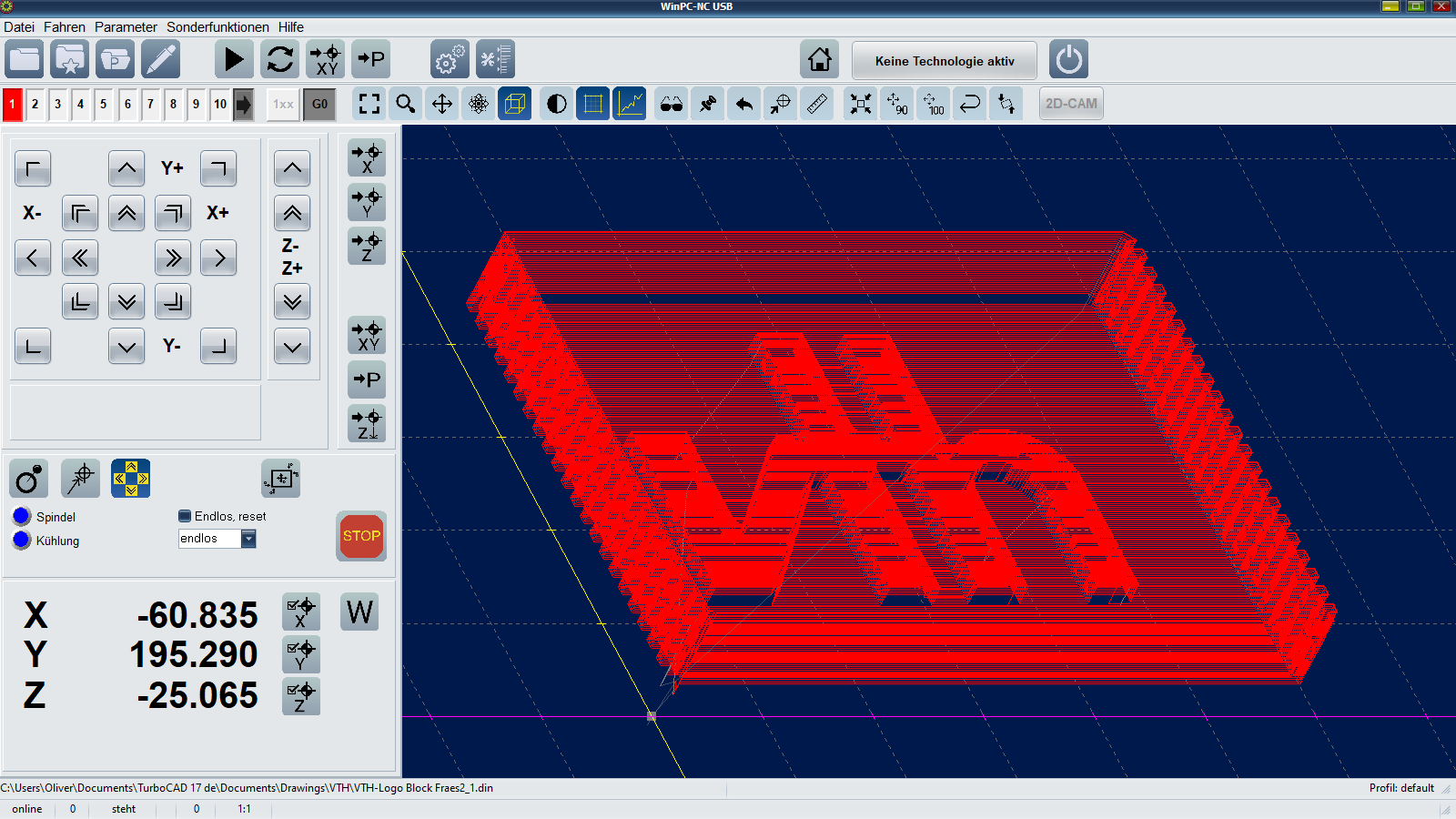The height and width of the screenshot is (819, 1456).
Task: Toggle the 3D cube view icon
Action: pos(515,104)
